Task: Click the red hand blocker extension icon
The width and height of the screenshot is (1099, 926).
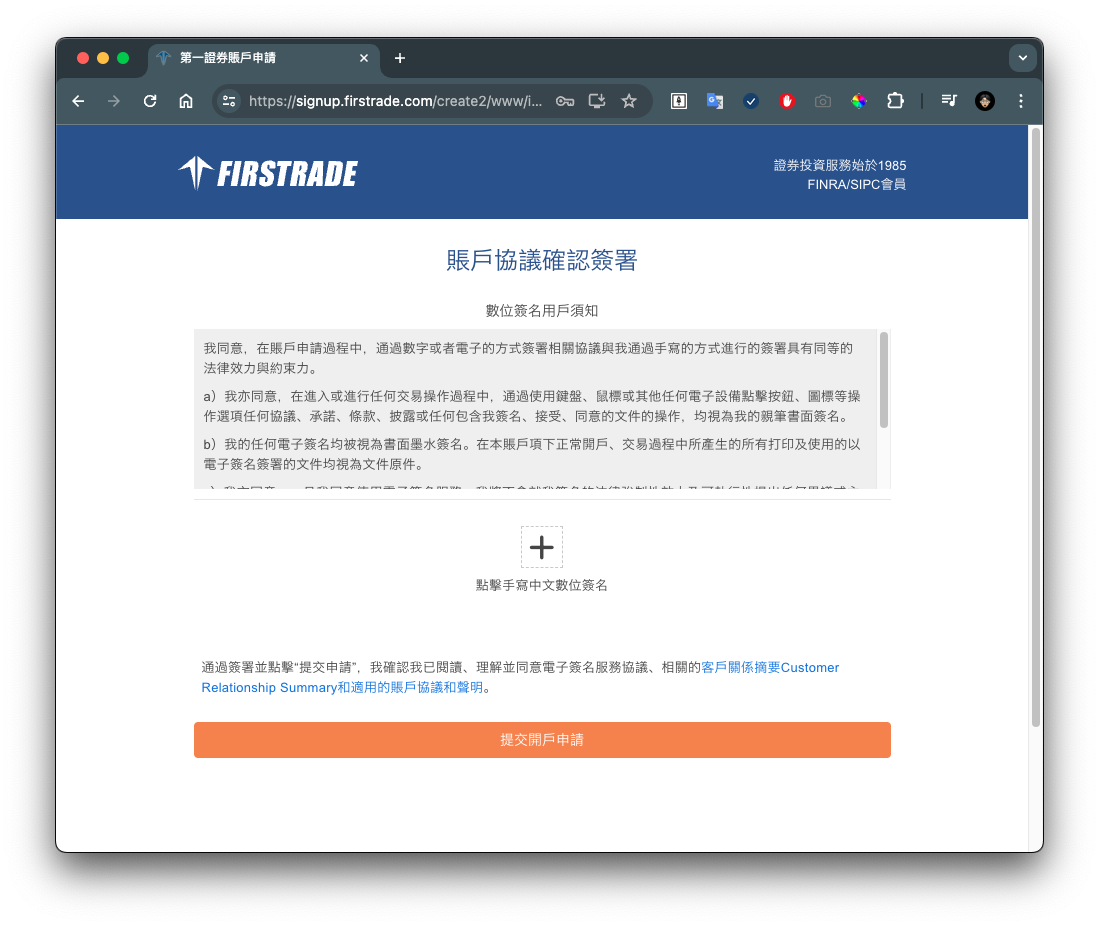Action: click(x=787, y=101)
